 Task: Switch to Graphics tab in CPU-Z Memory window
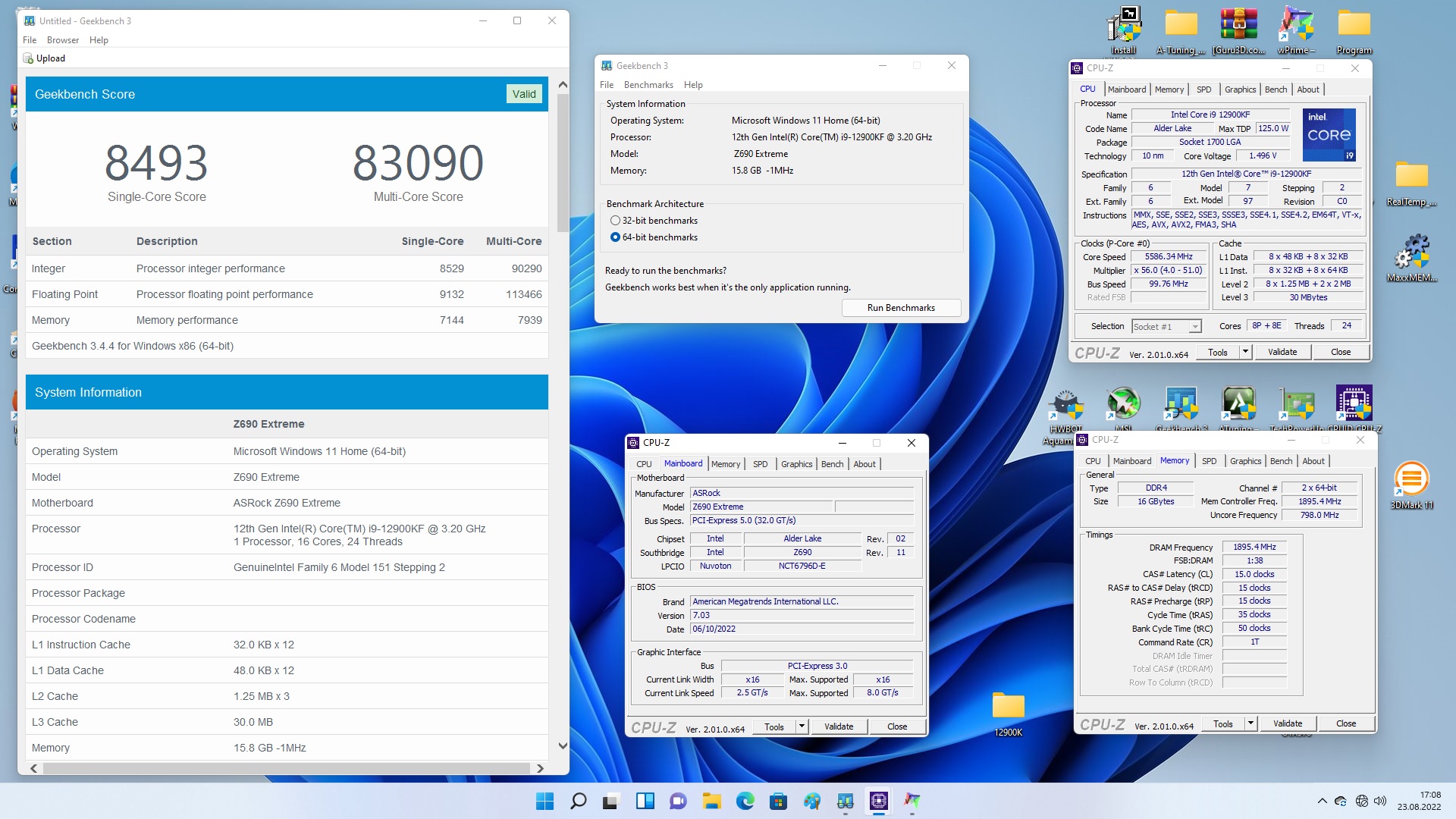(1246, 461)
